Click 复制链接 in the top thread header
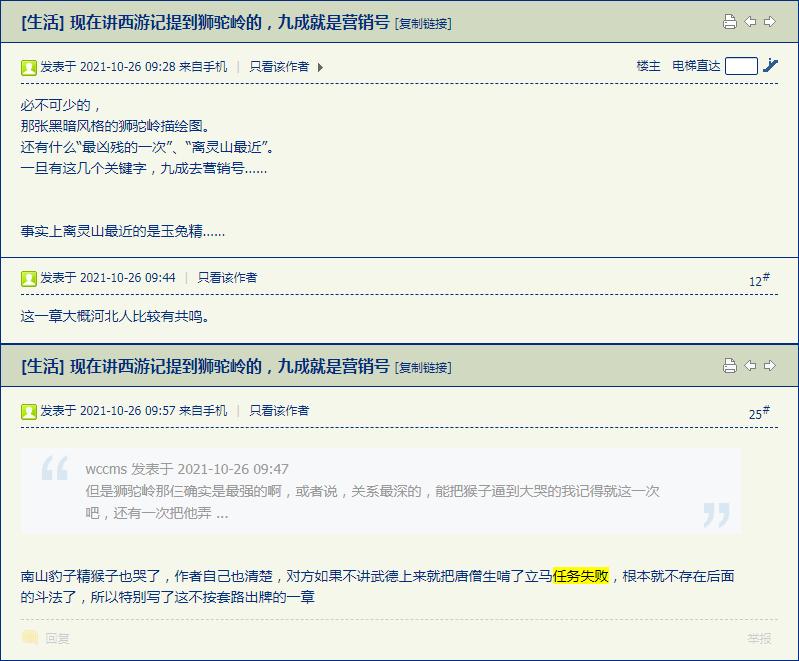The width and height of the screenshot is (799, 661). tap(423, 23)
